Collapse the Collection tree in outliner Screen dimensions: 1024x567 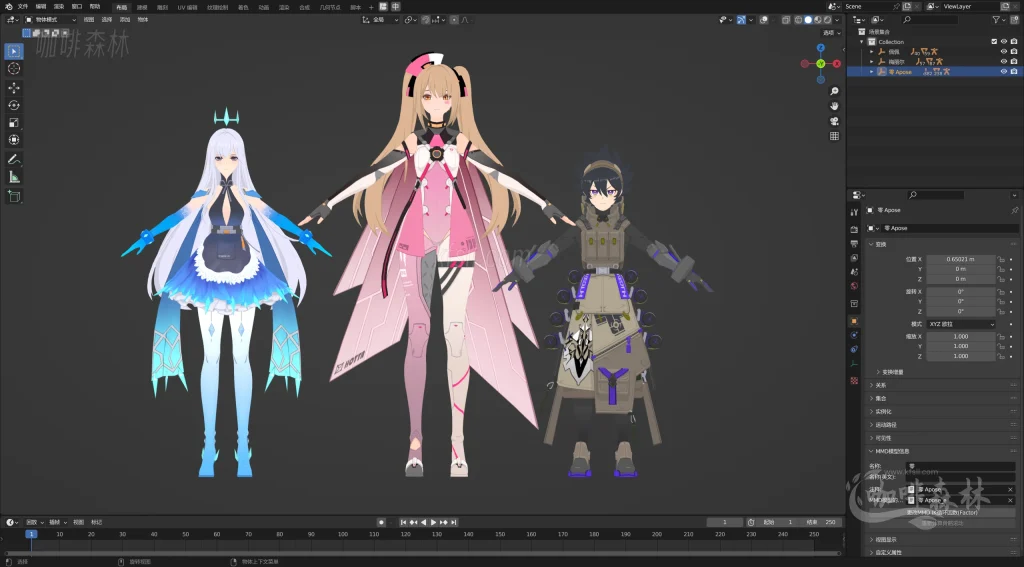862,42
